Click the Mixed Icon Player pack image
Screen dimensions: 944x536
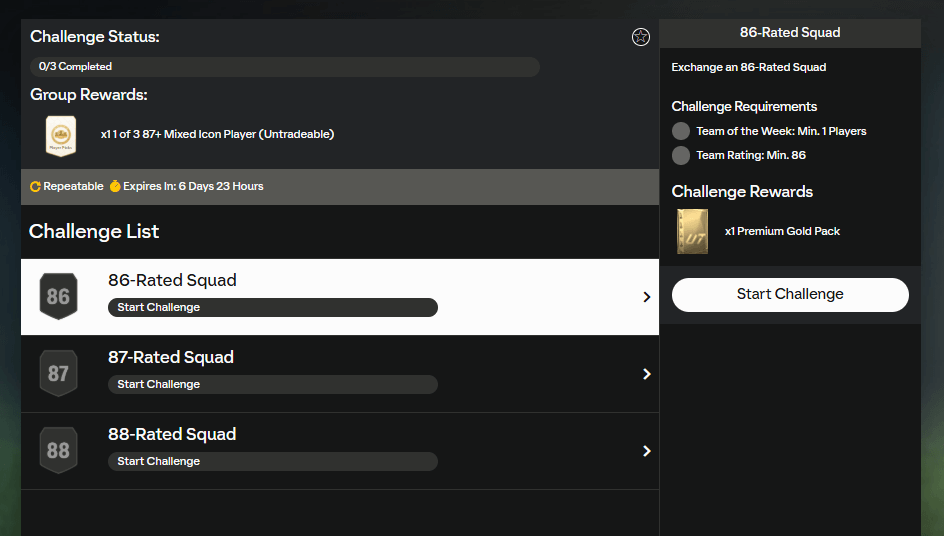point(61,135)
